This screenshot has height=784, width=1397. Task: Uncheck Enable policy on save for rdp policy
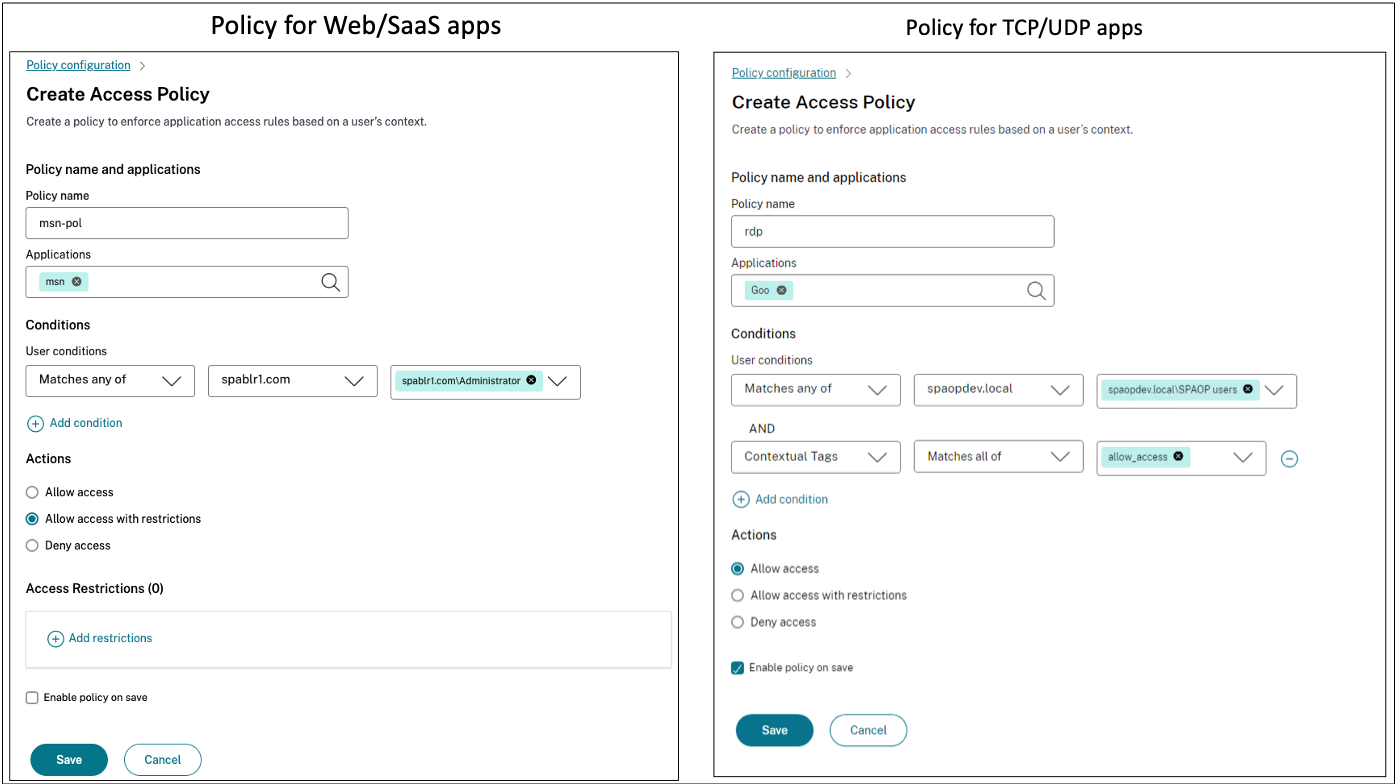click(738, 668)
